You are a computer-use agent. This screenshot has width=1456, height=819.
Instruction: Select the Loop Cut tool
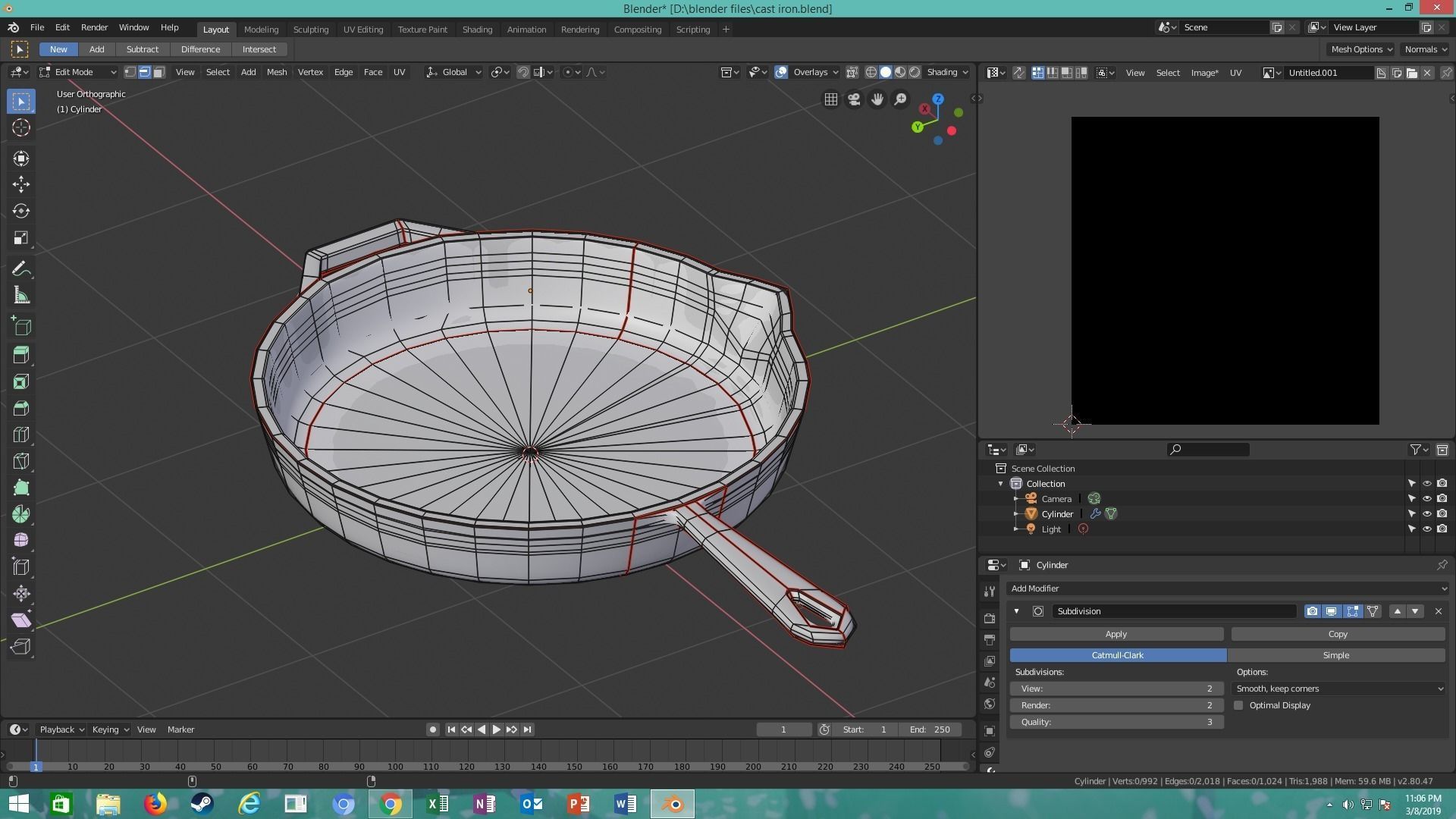pyautogui.click(x=21, y=435)
